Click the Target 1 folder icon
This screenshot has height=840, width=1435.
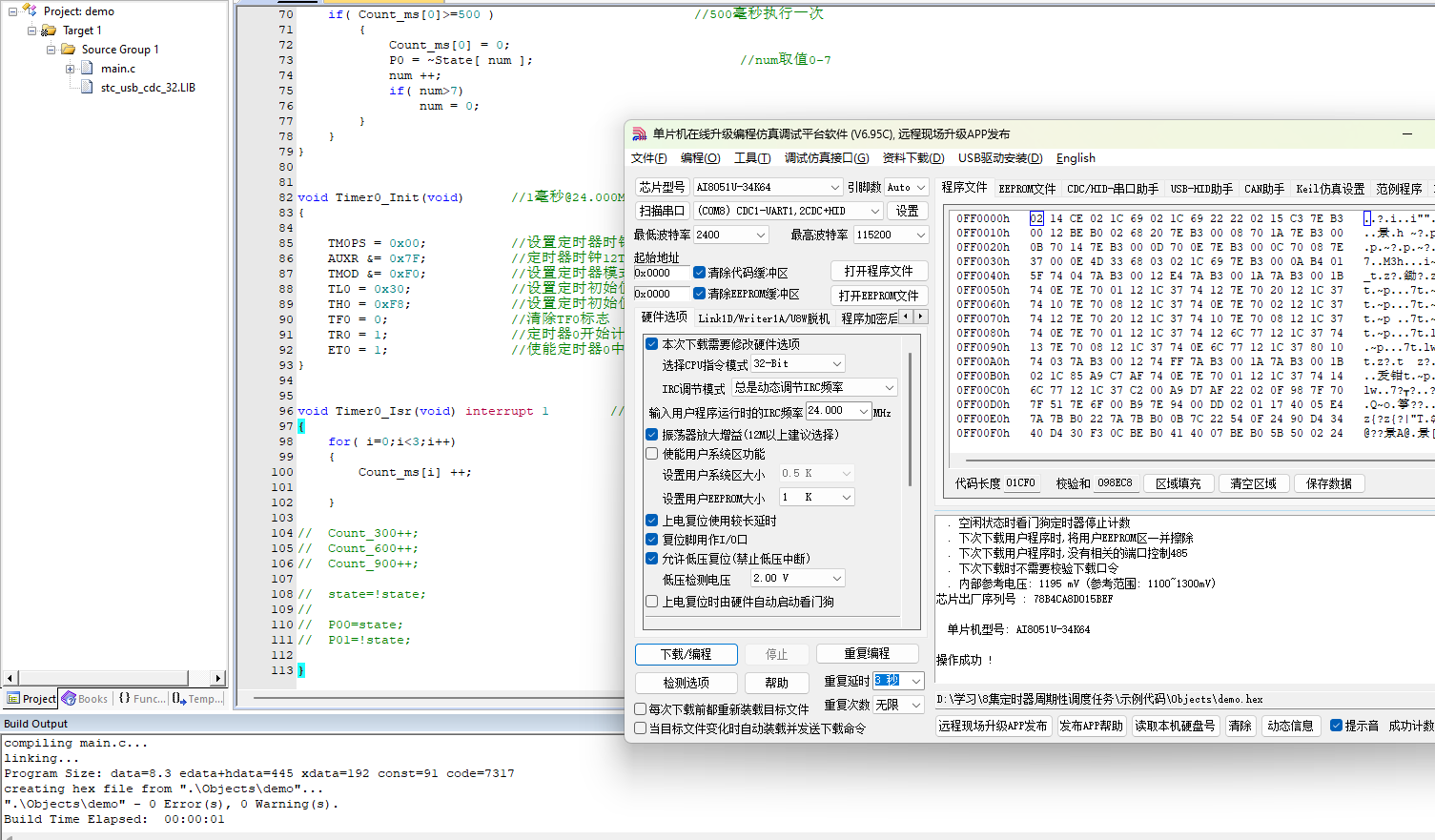(49, 31)
